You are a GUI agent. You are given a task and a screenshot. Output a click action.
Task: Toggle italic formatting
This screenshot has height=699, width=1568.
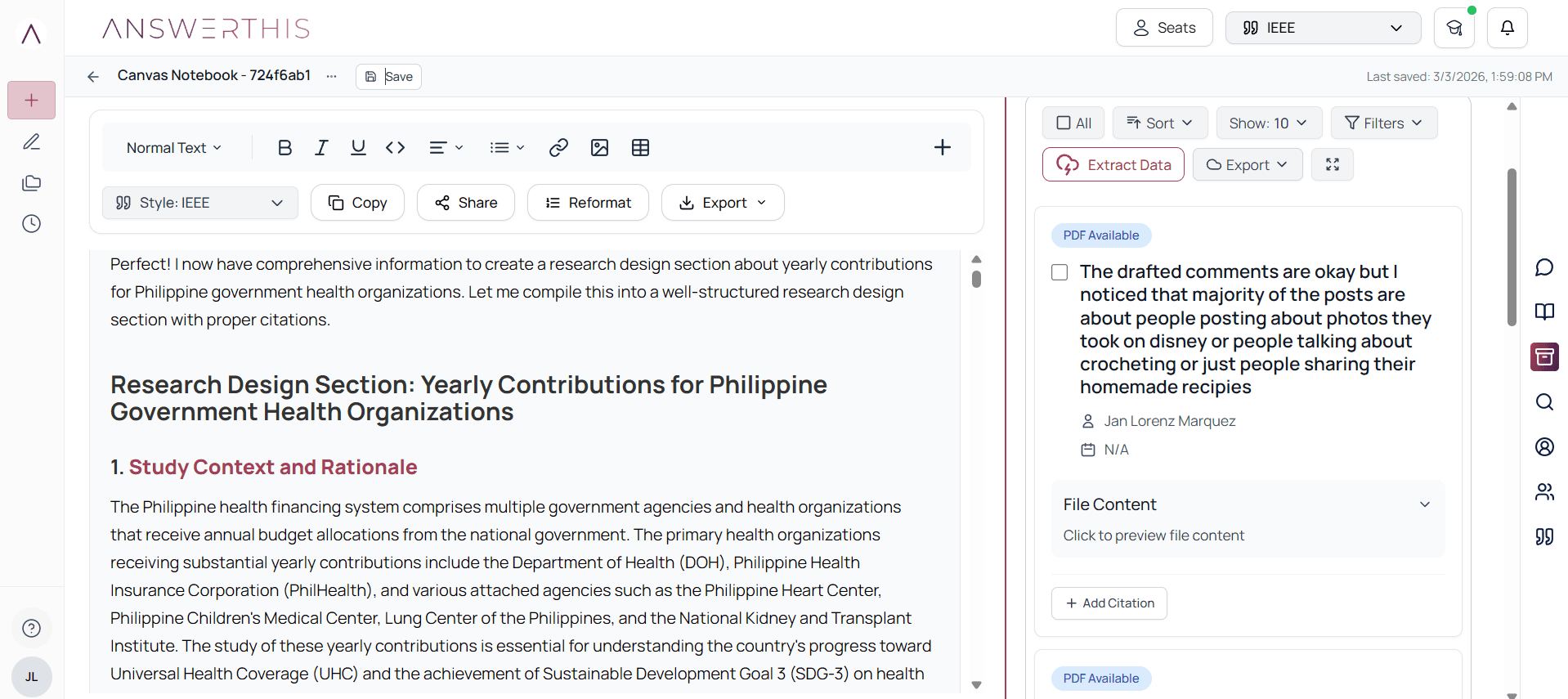click(x=321, y=148)
